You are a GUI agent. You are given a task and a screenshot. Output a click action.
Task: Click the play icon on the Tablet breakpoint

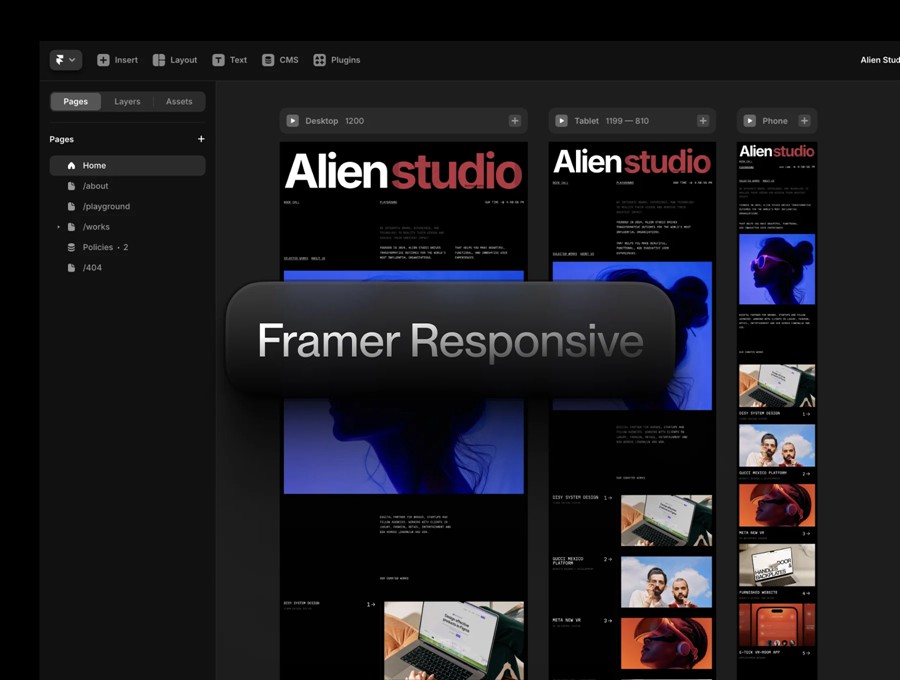pos(561,120)
